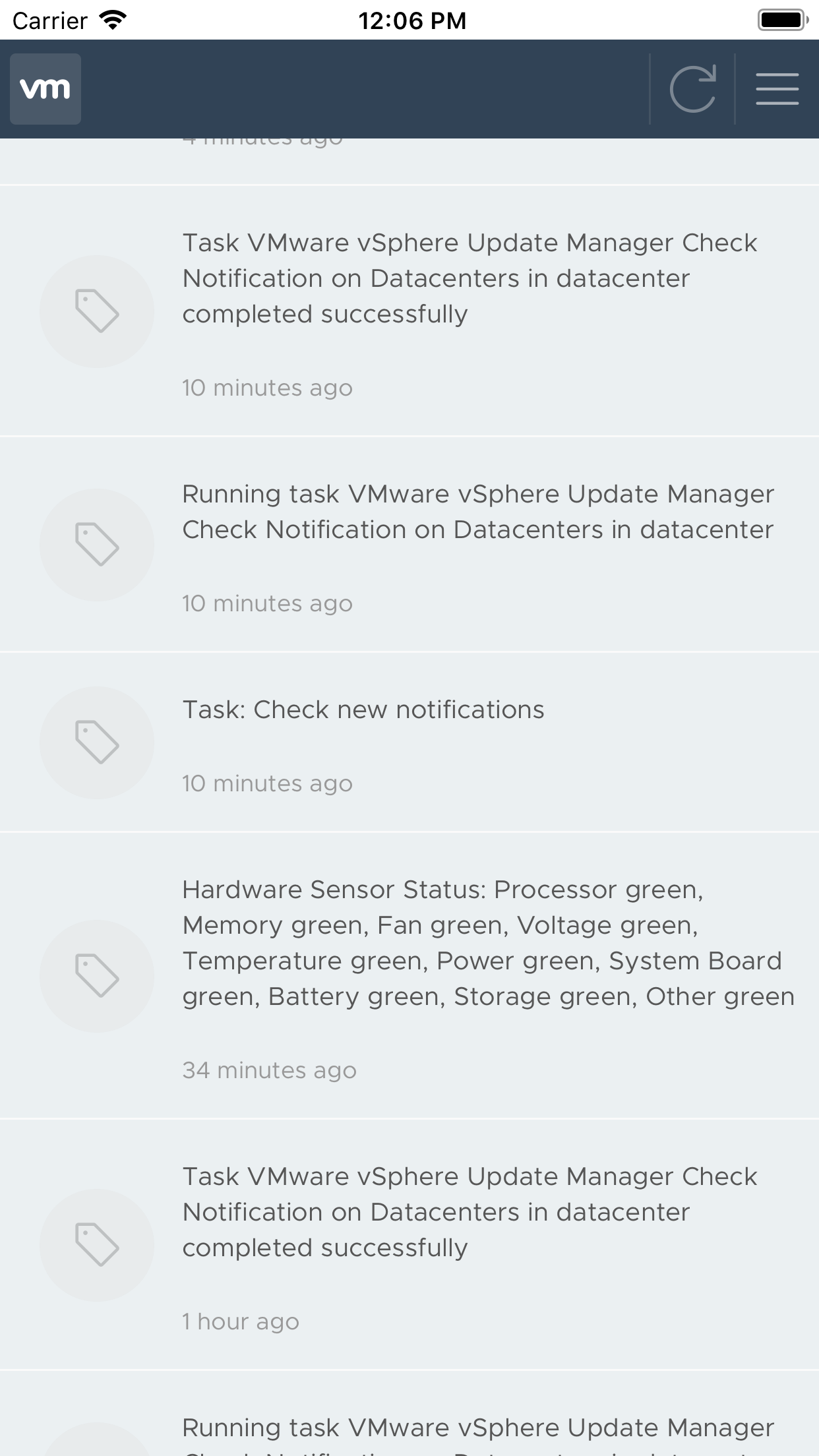Tap the battery icon in status bar

(x=783, y=20)
